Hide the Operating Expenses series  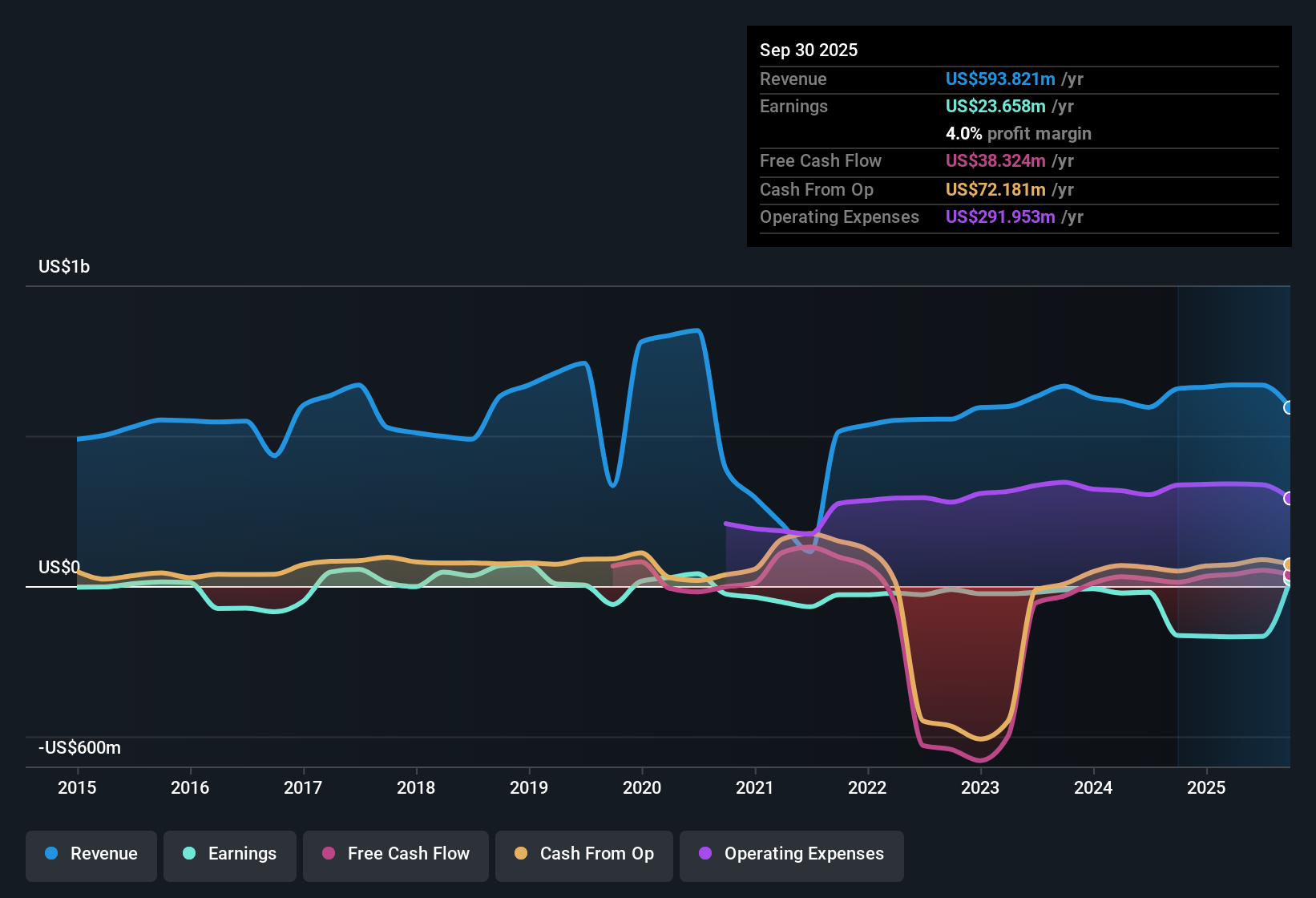click(792, 855)
